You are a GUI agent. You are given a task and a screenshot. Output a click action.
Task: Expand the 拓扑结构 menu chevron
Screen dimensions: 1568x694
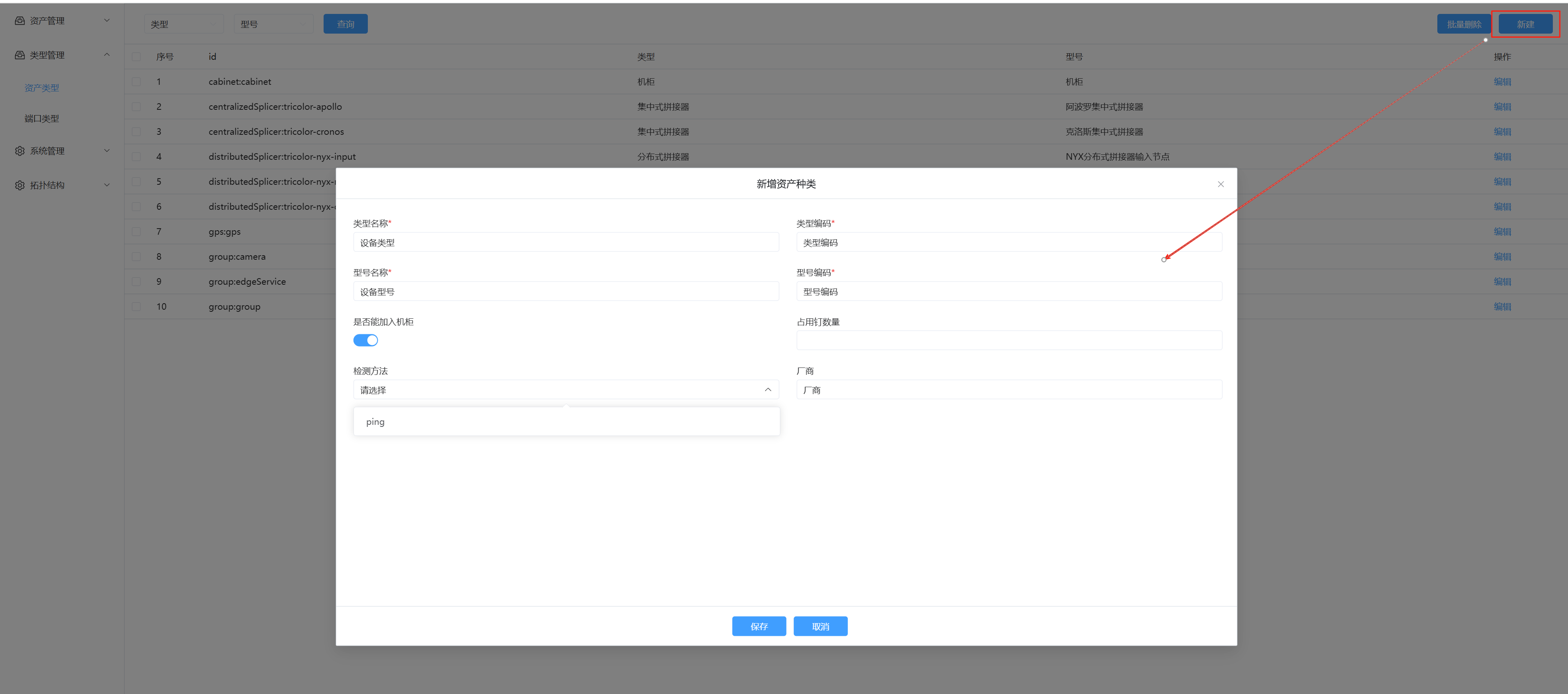pyautogui.click(x=107, y=185)
